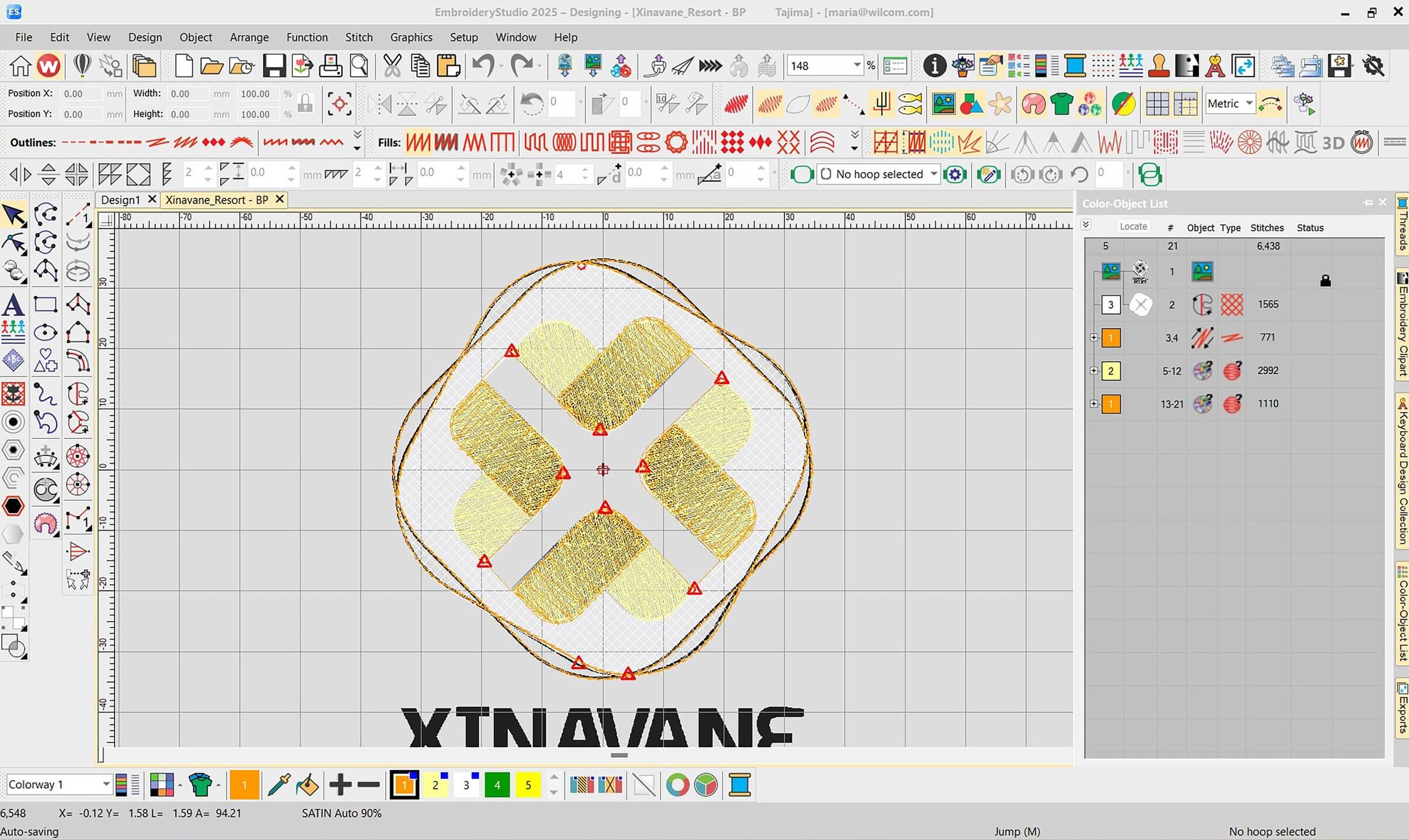Select the Rectangle shape tool

tap(46, 304)
